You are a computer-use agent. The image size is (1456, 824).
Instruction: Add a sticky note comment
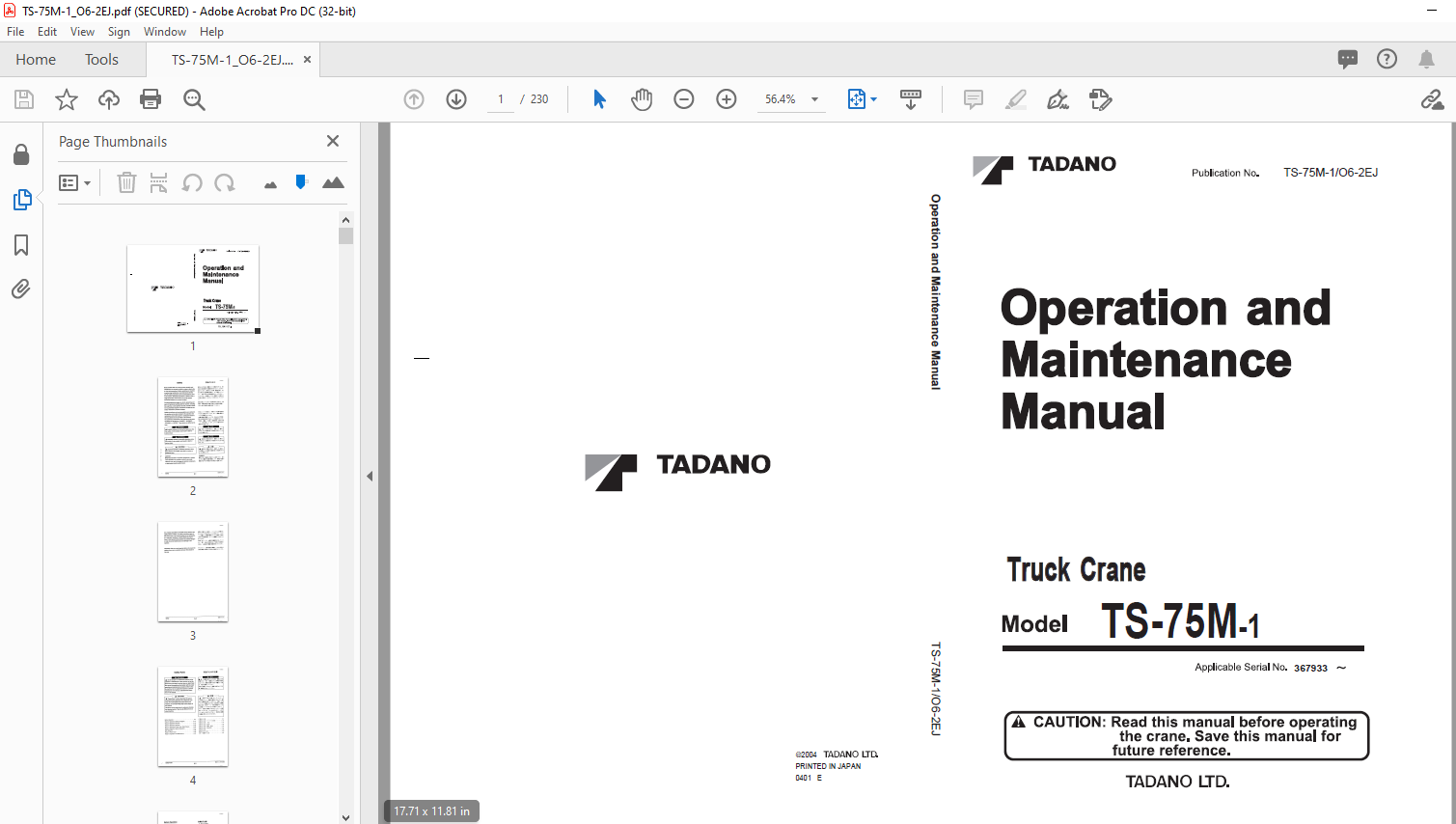pyautogui.click(x=974, y=99)
